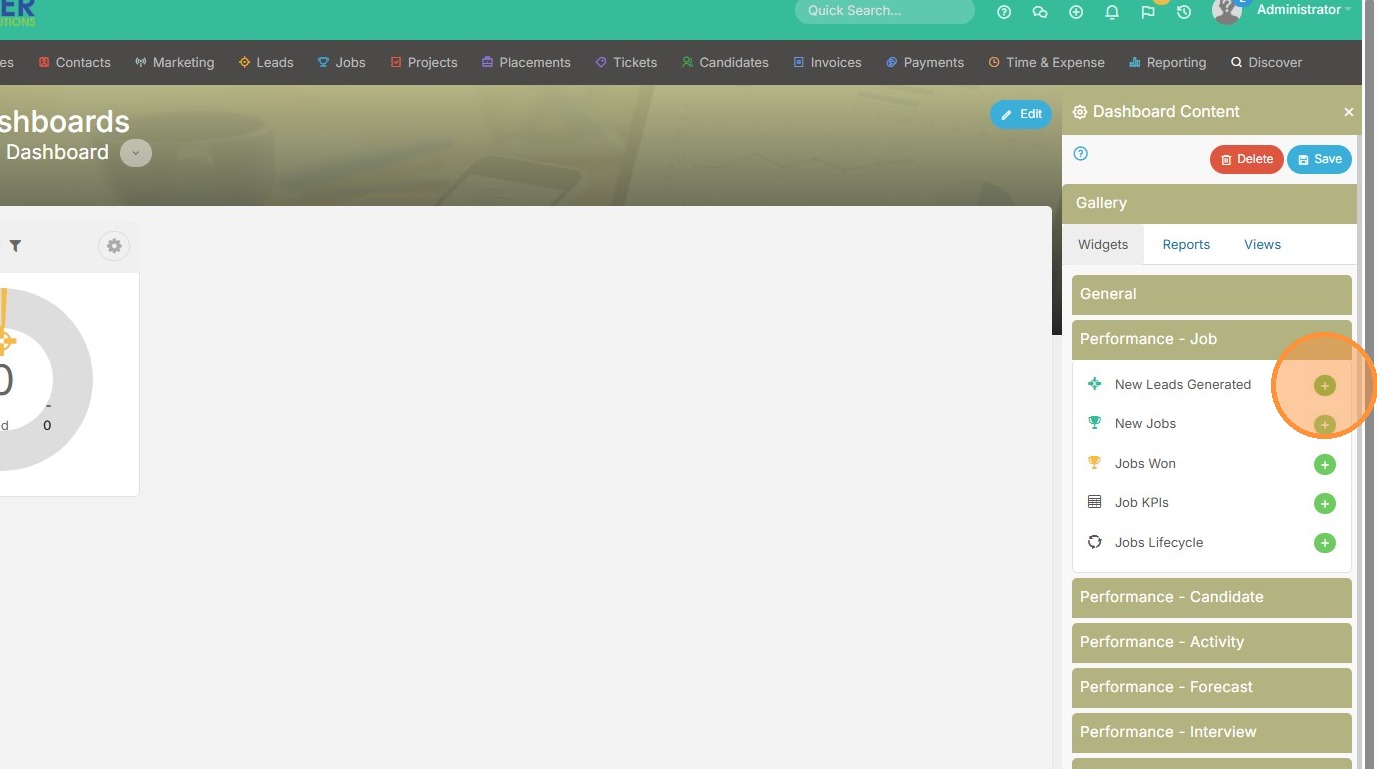Open the Tickets menu
Viewport: 1377px width, 769px height.
point(626,62)
